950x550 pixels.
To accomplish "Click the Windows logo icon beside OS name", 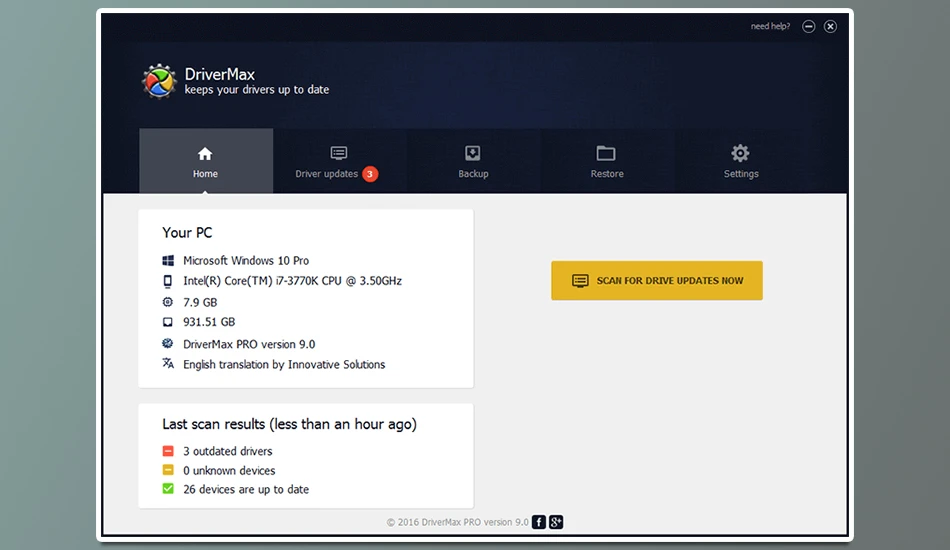I will (168, 260).
